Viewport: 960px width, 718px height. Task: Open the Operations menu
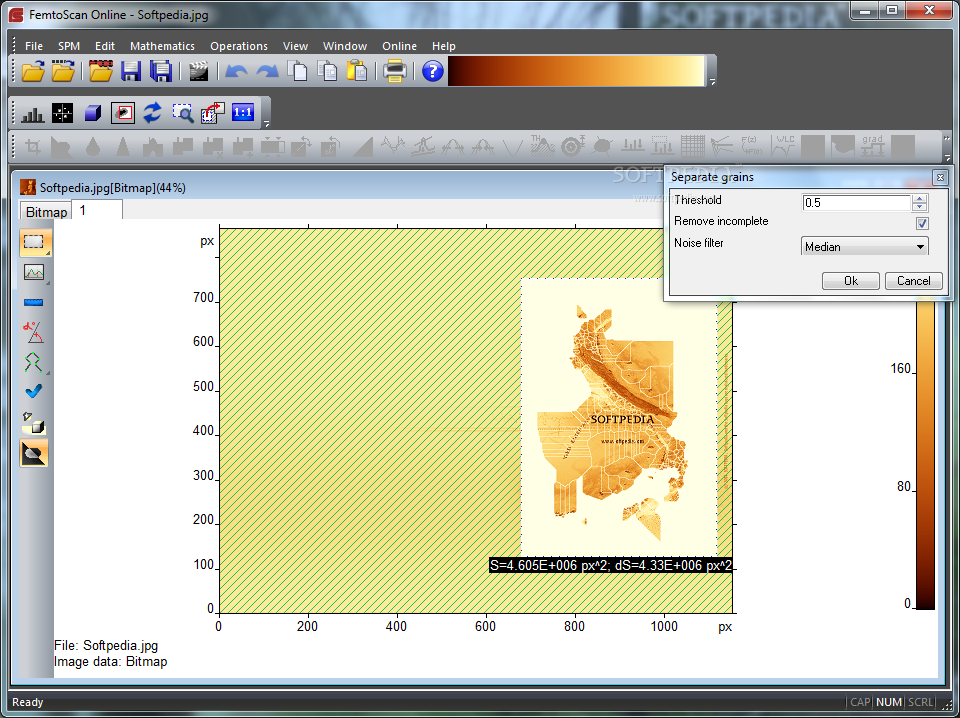pyautogui.click(x=239, y=46)
